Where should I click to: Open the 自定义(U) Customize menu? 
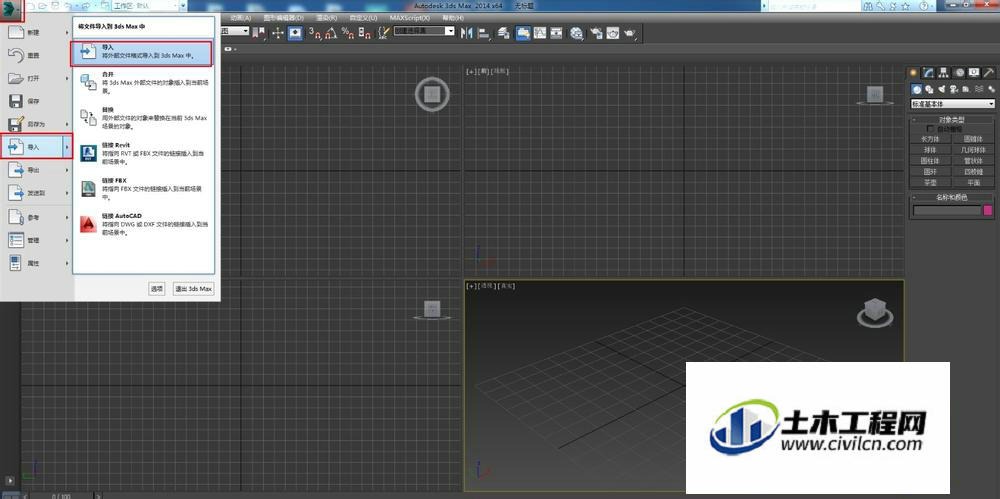(364, 18)
